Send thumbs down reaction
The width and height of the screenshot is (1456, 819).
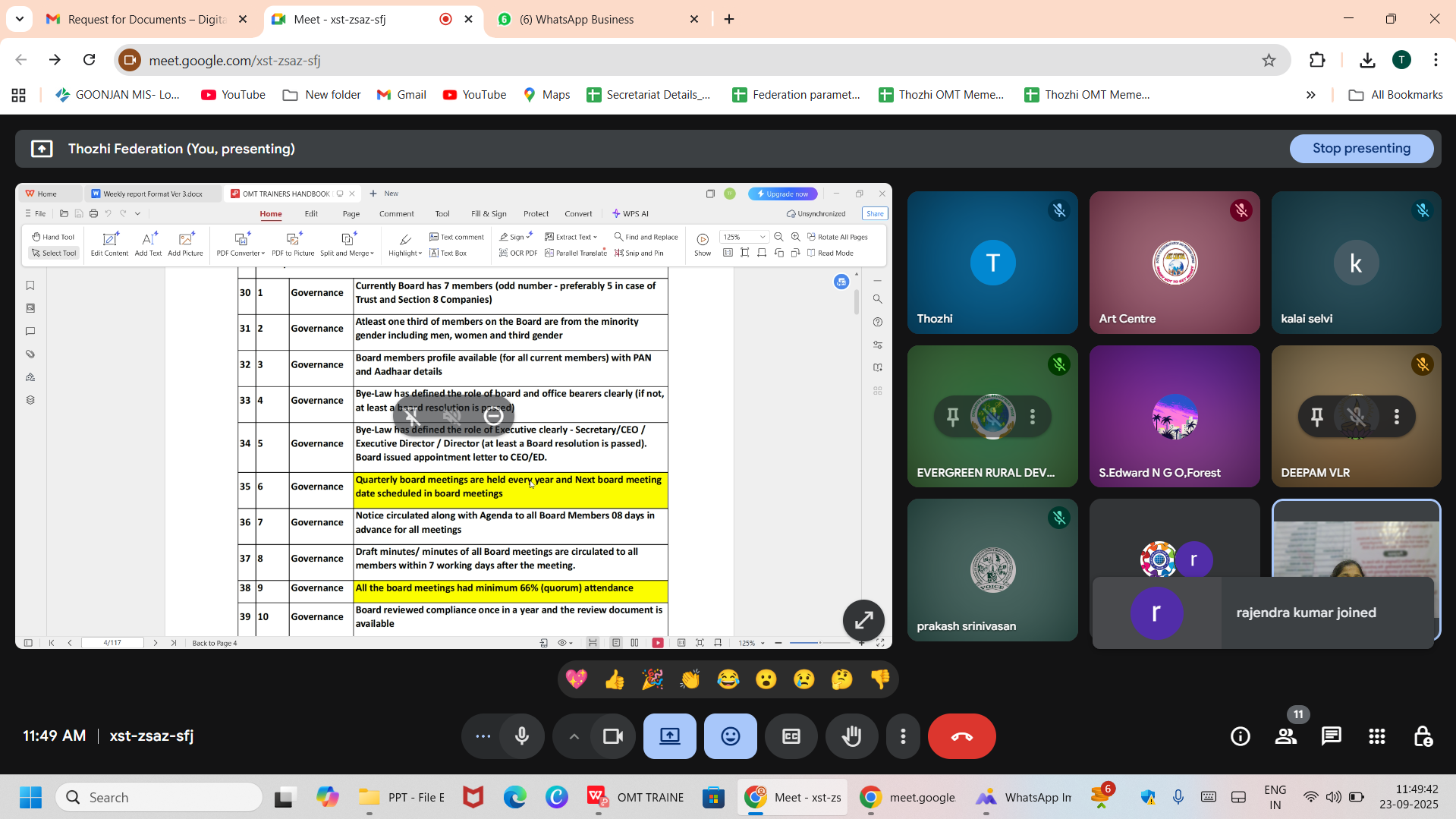(880, 679)
